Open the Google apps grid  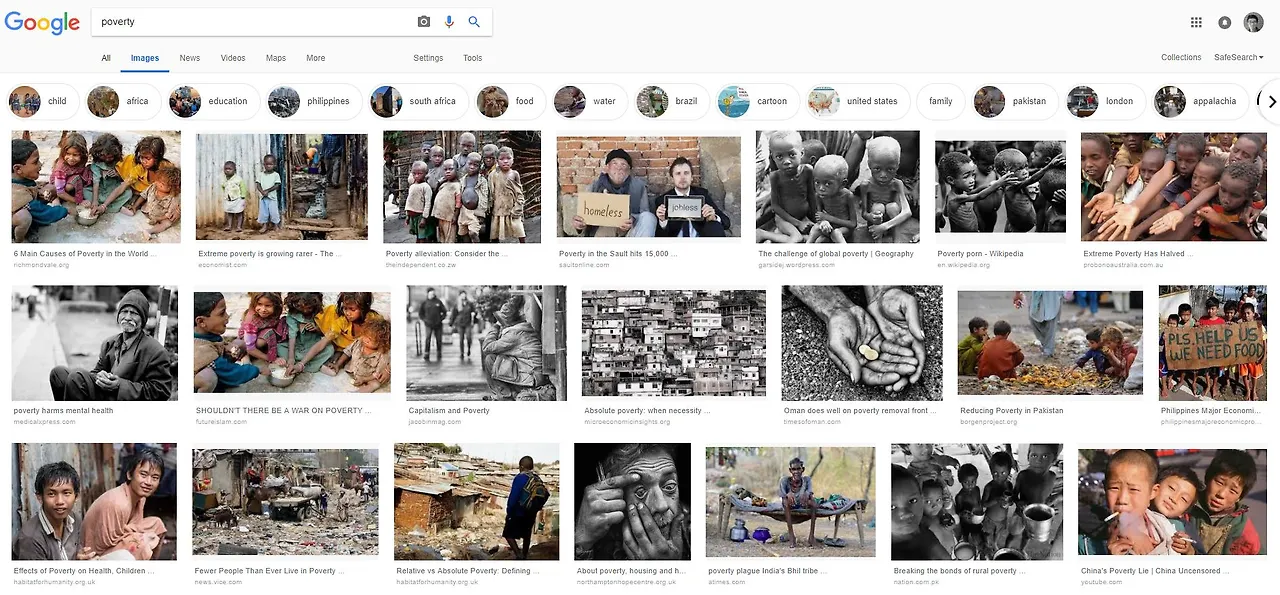1196,22
